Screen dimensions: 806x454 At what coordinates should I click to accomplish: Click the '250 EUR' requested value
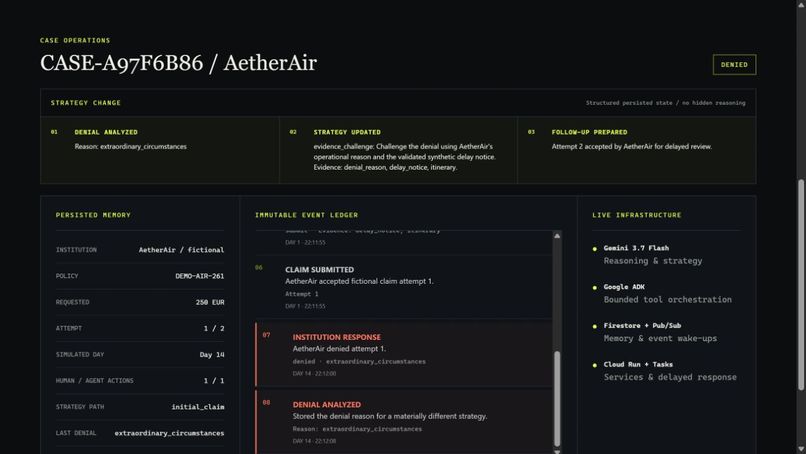click(x=210, y=302)
